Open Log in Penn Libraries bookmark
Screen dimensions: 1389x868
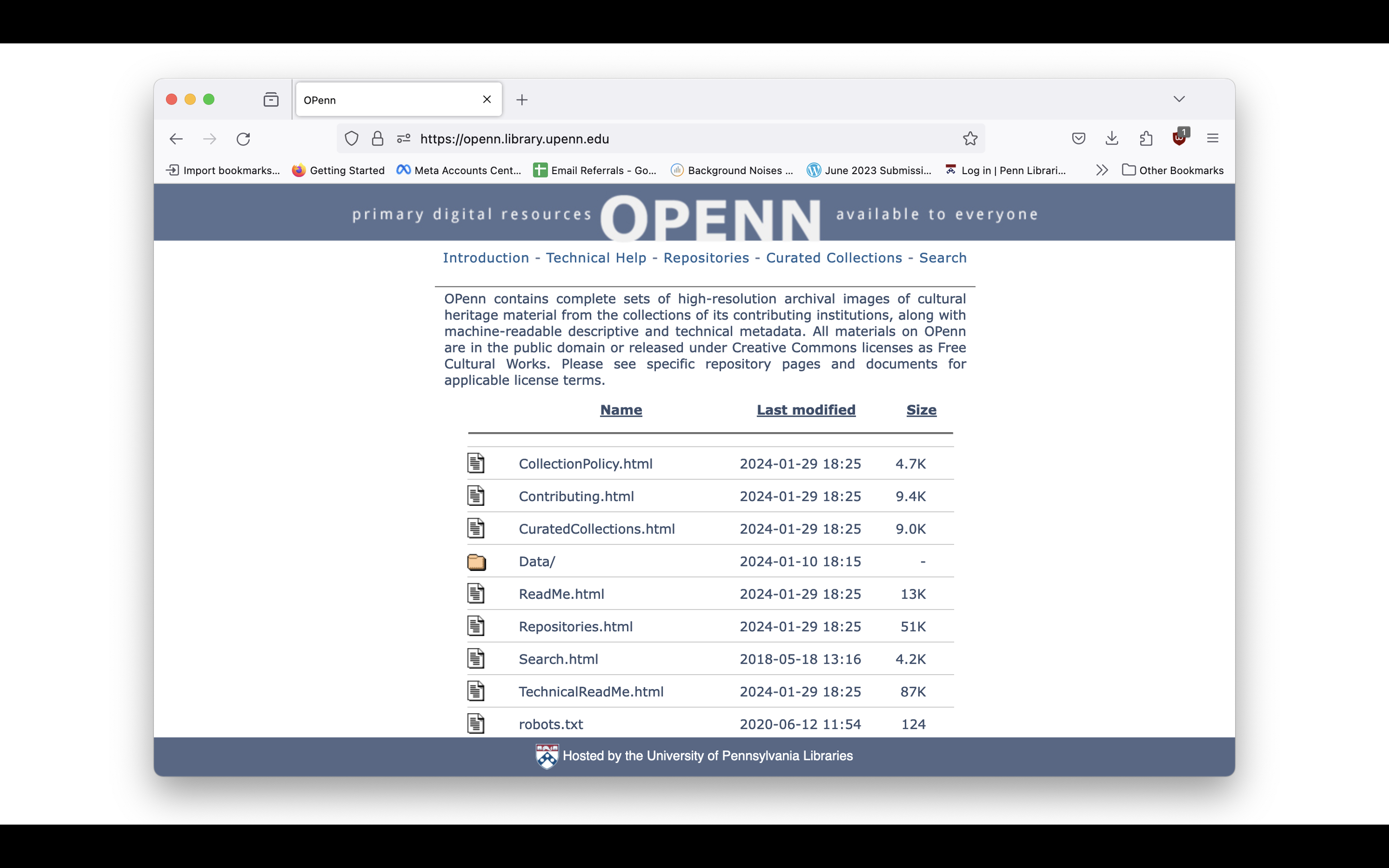click(1006, 171)
